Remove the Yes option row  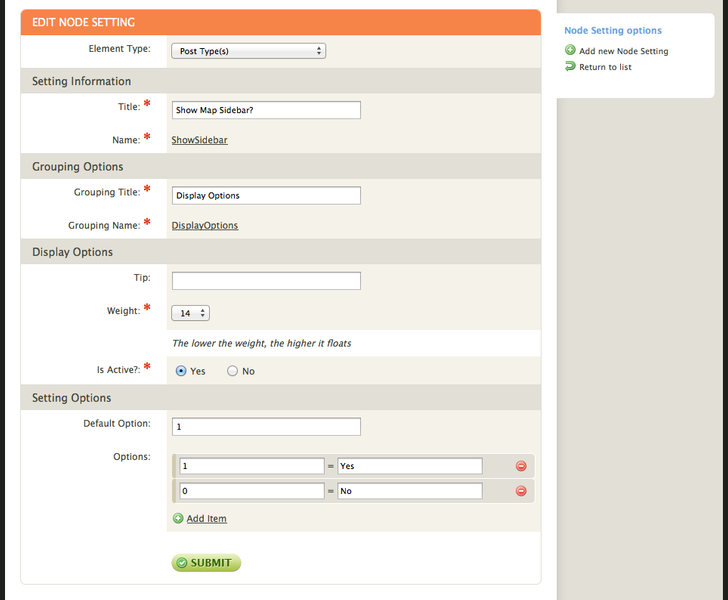(520, 466)
